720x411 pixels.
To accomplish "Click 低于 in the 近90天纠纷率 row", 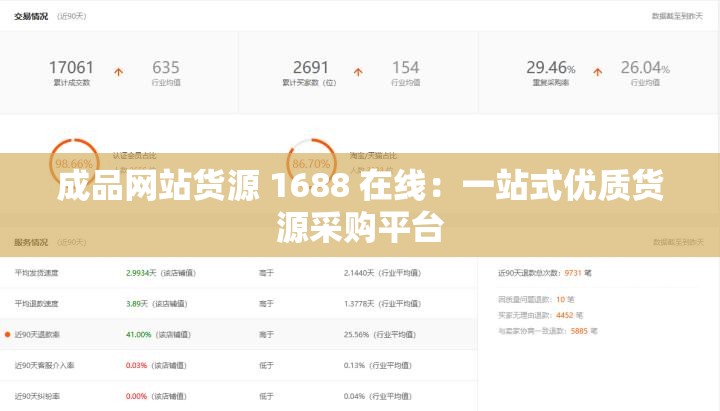I will [x=266, y=396].
